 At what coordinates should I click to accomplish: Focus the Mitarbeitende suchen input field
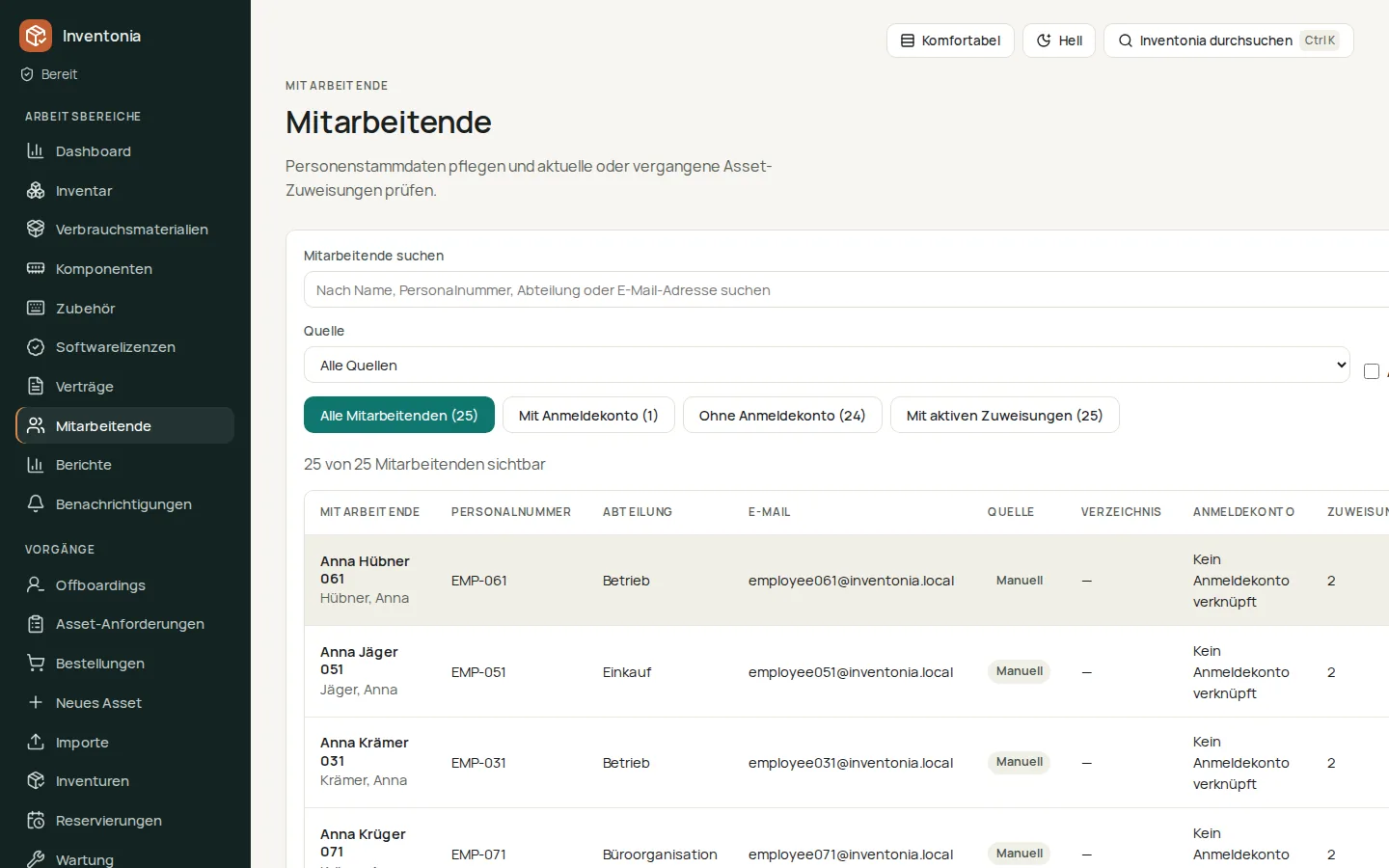(849, 289)
